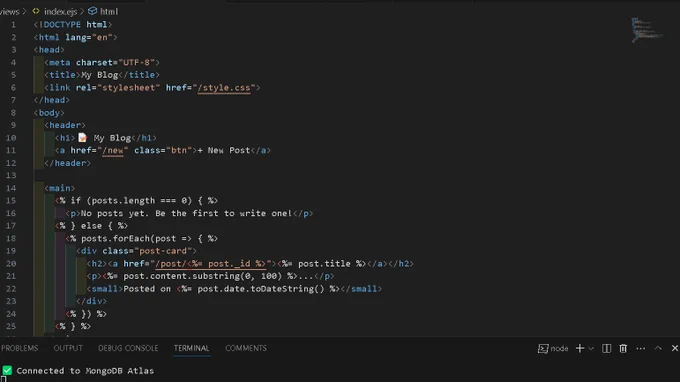680x382 pixels.
Task: Select the TERMINAL tab
Action: pos(191,348)
